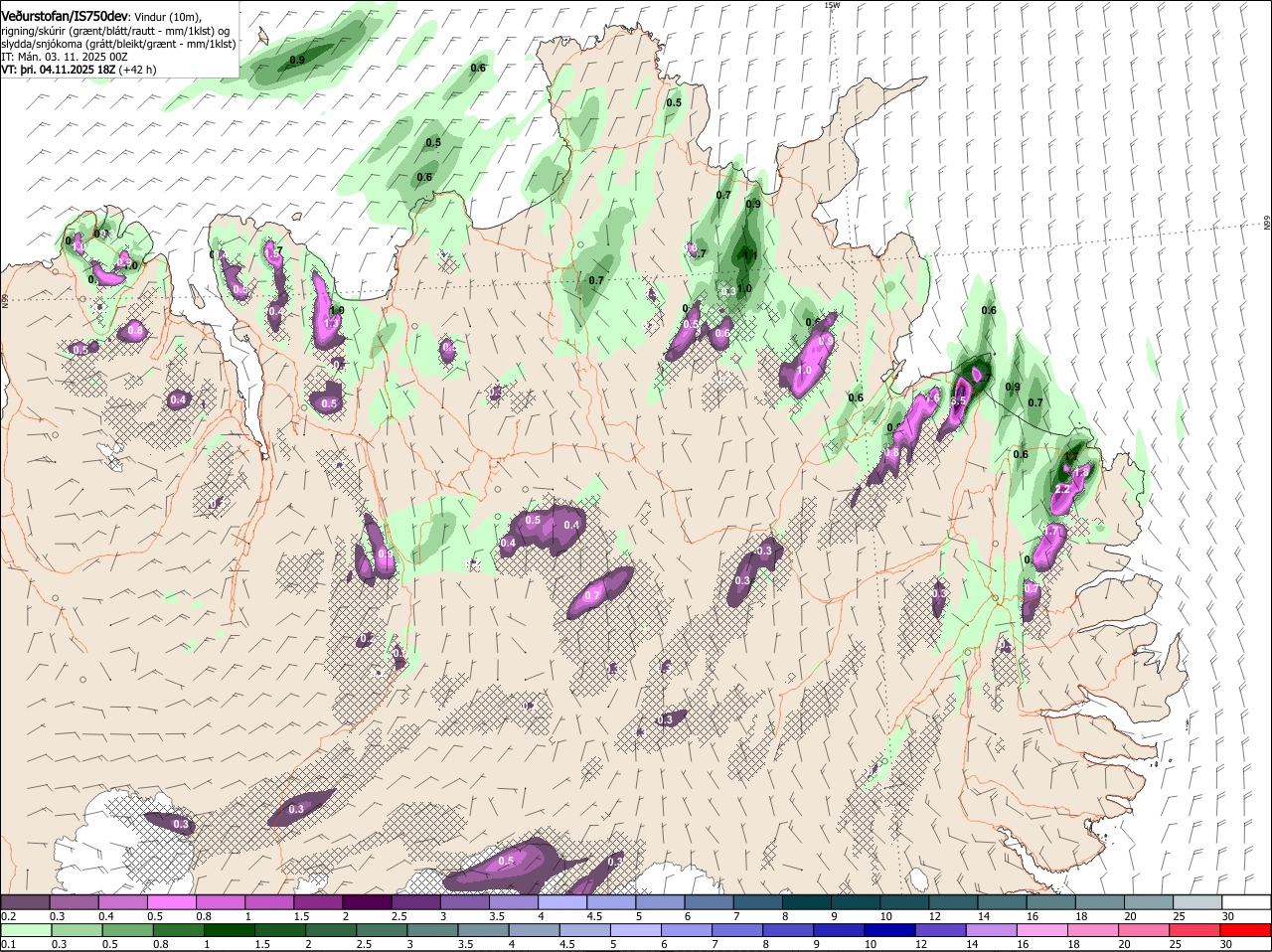This screenshot has width=1272, height=952.
Task: Select the slydda/snjókoma legend description line
Action: click(118, 44)
